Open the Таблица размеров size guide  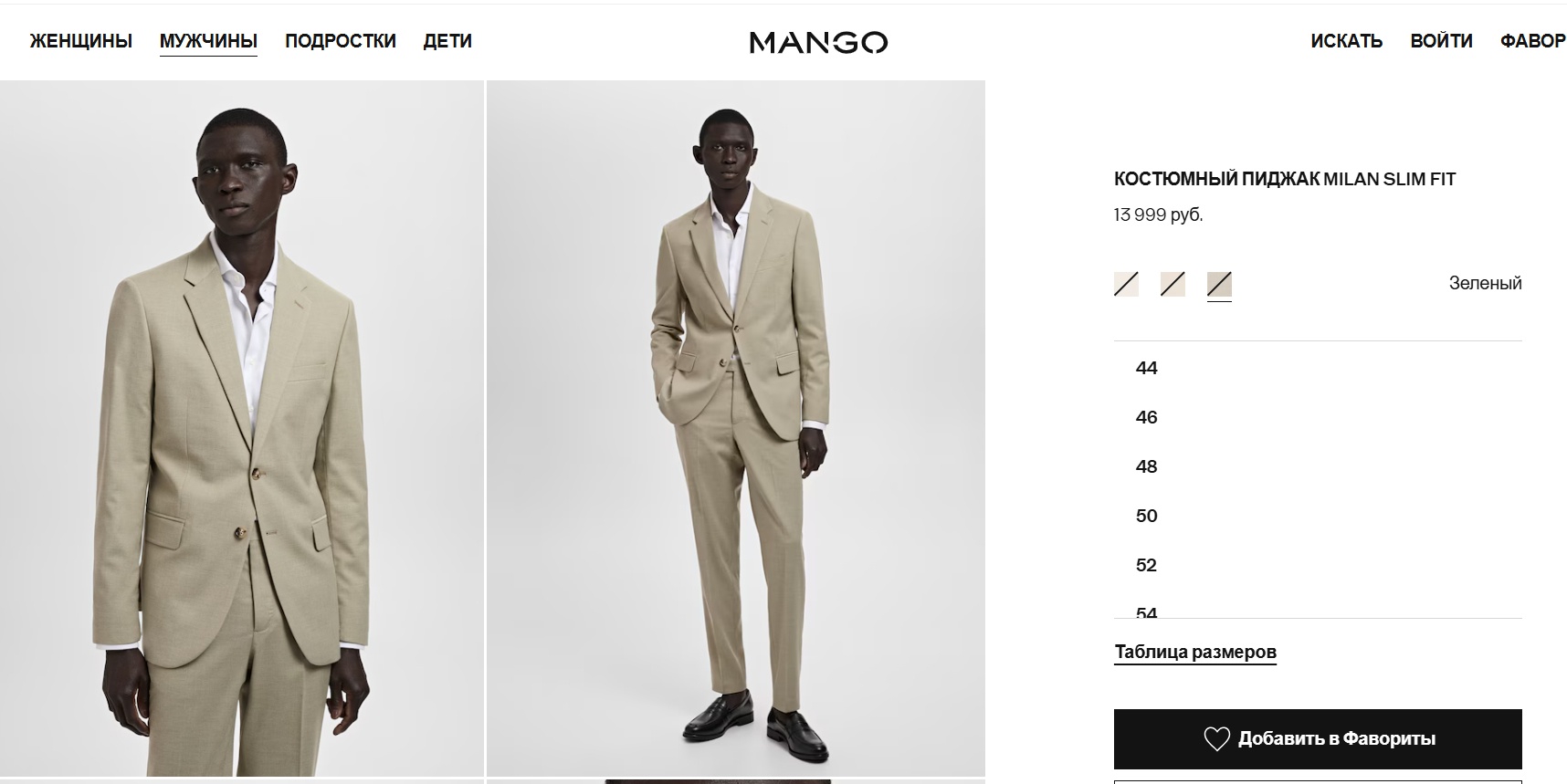(1195, 652)
